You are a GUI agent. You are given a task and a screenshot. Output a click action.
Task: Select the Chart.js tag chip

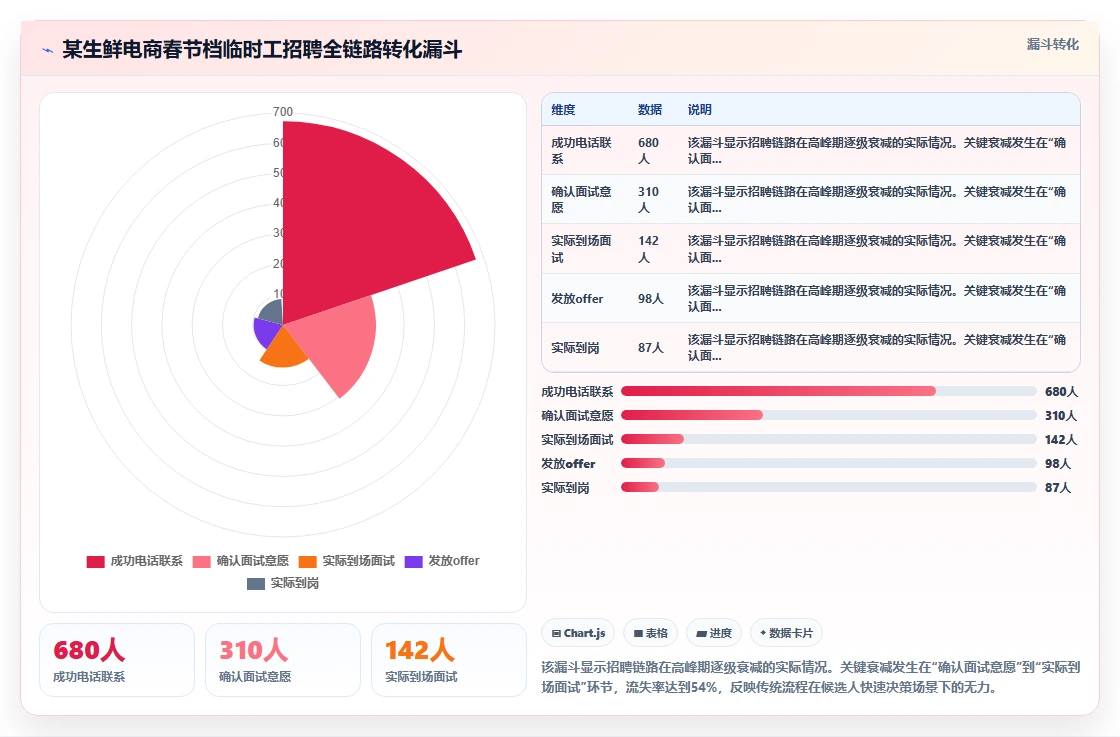(578, 633)
